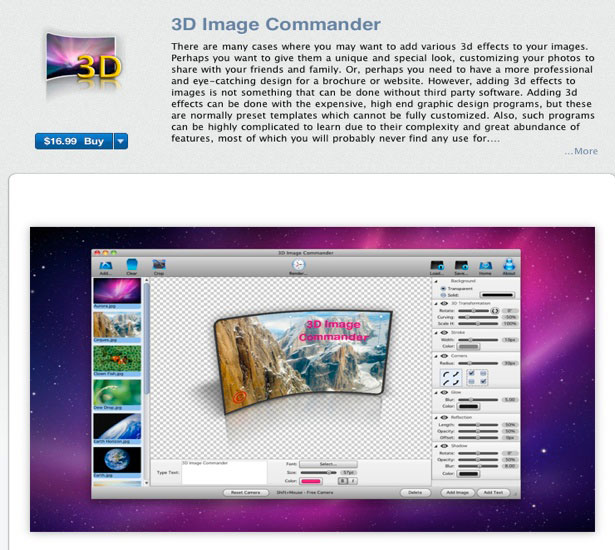Click the text Size slider
The height and width of the screenshot is (550, 615).
[x=318, y=473]
